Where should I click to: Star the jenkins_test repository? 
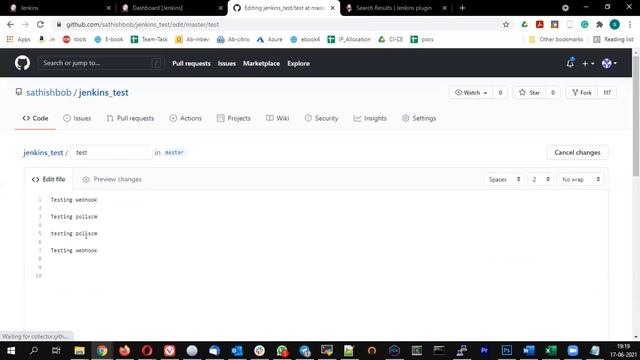tap(529, 93)
